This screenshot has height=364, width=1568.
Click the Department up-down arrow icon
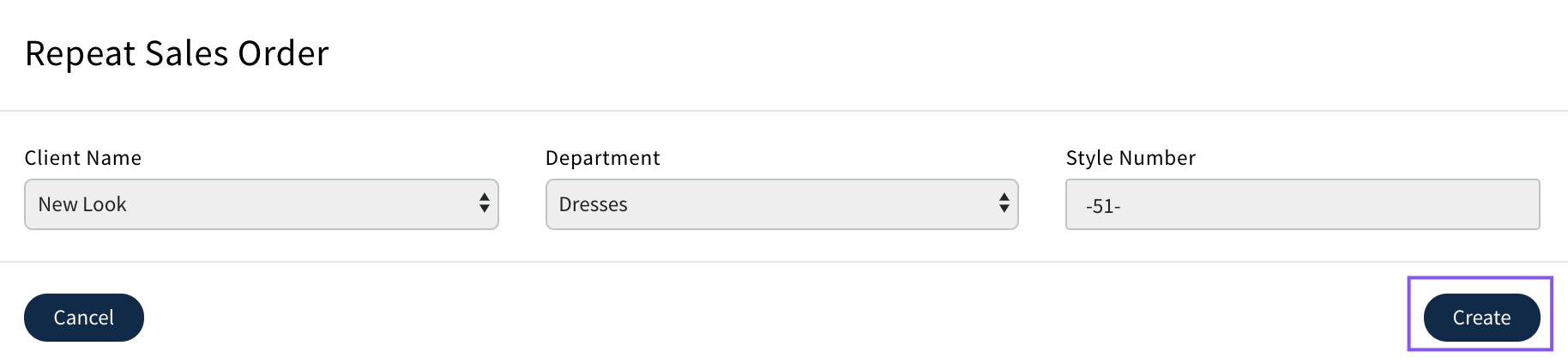click(1004, 203)
